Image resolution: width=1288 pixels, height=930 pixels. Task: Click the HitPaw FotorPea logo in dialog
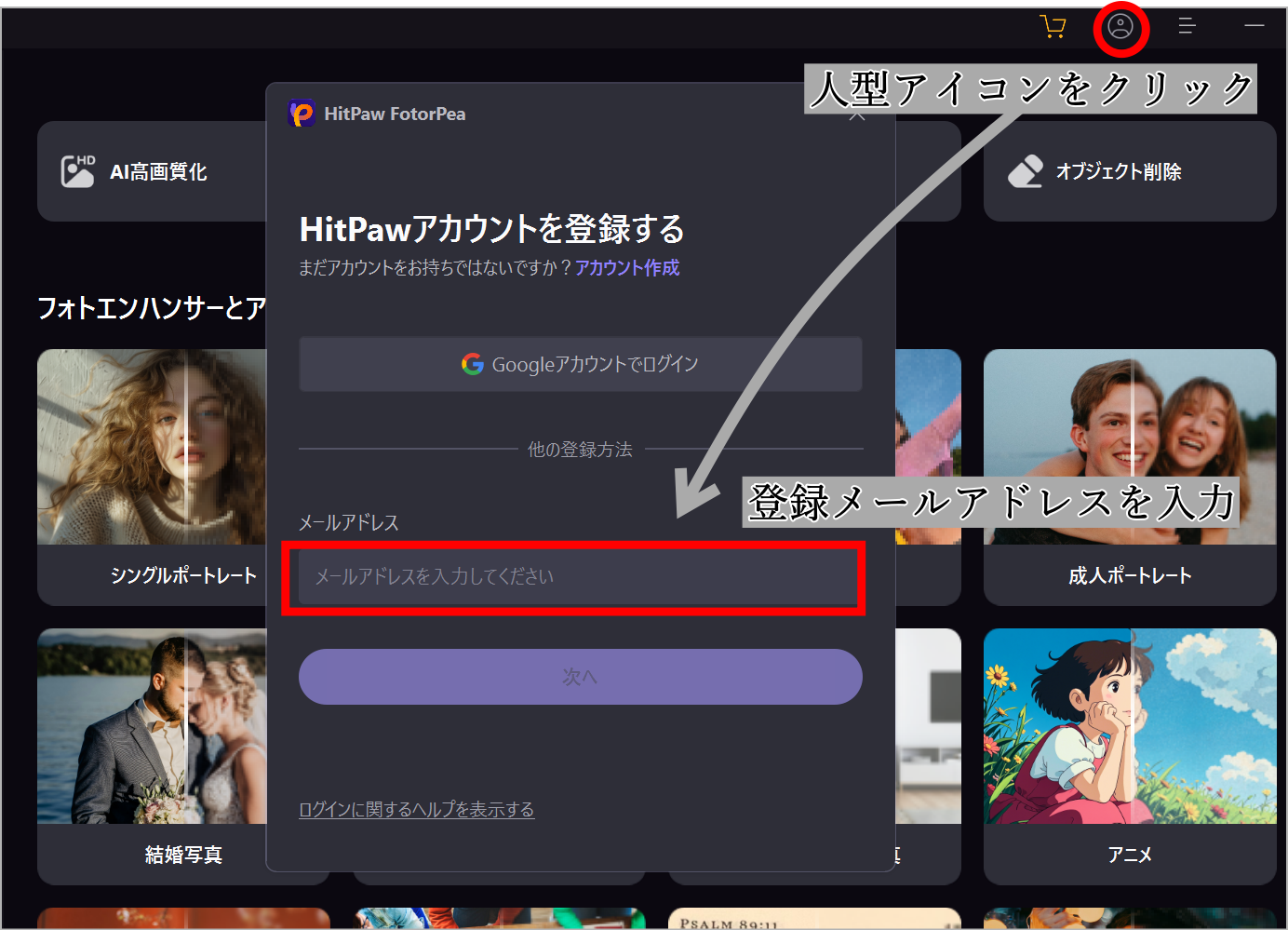pos(302,114)
